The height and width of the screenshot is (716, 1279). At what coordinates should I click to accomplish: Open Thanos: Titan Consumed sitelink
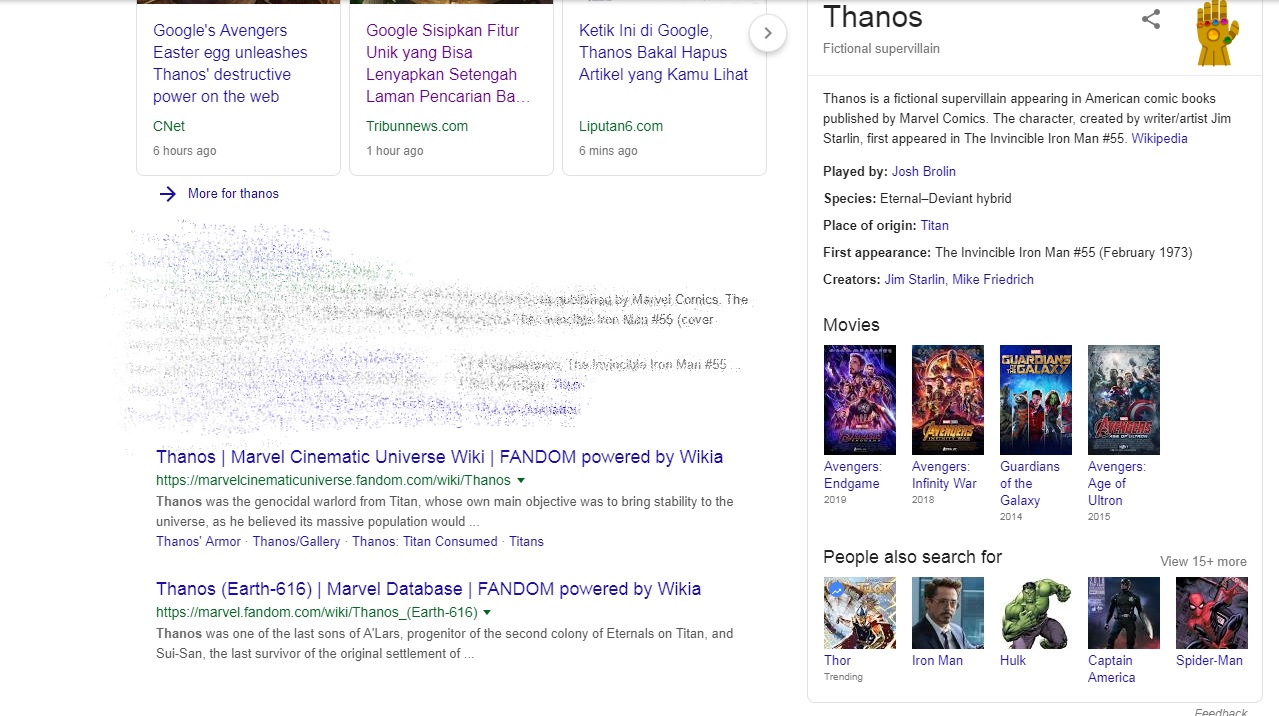(424, 541)
